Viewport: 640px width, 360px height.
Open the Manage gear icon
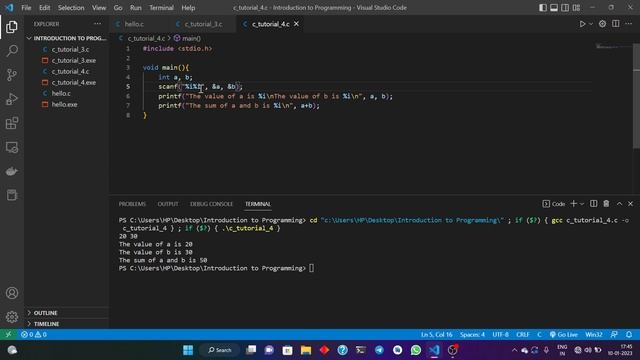[12, 317]
